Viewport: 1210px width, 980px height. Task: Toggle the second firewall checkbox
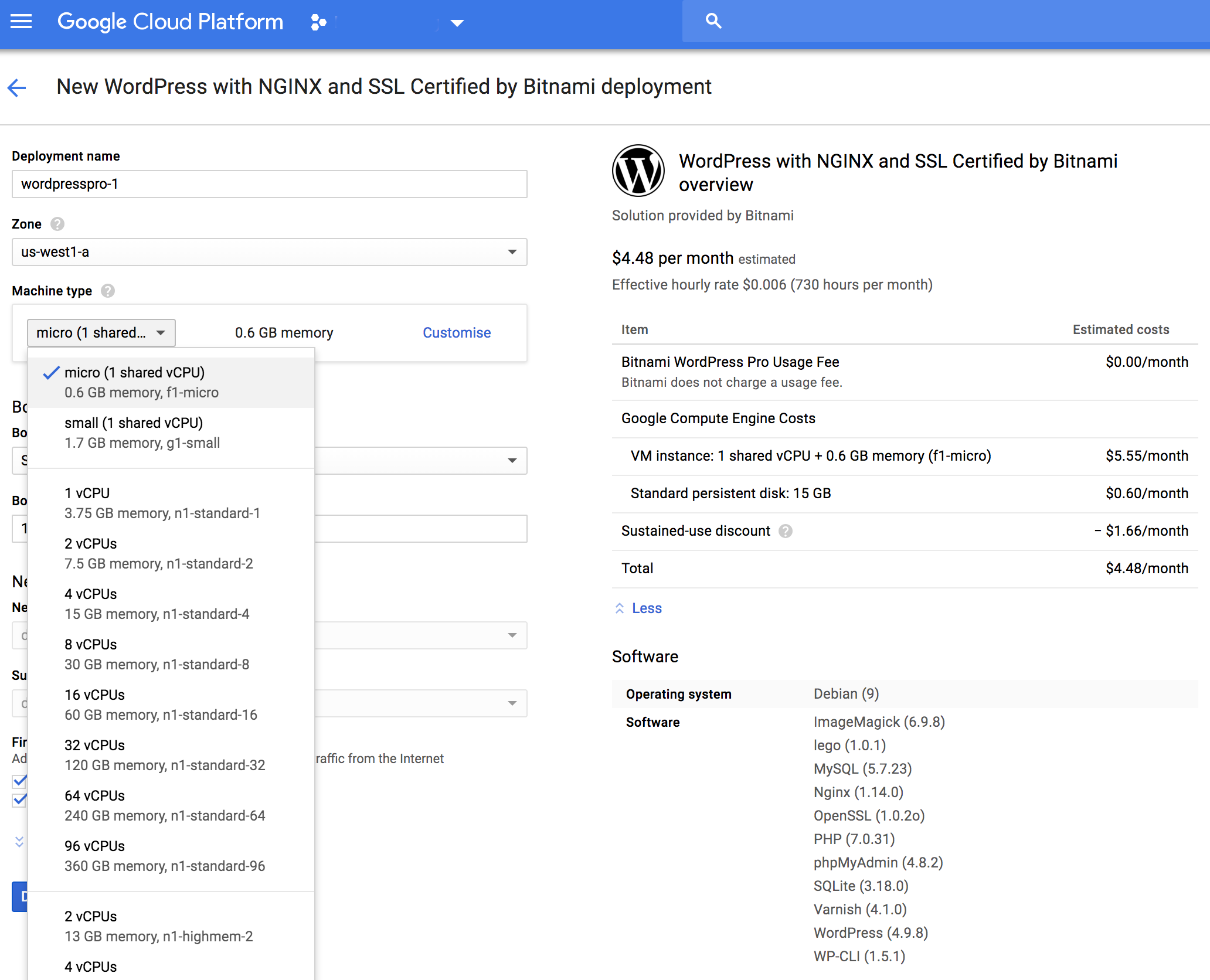click(19, 799)
